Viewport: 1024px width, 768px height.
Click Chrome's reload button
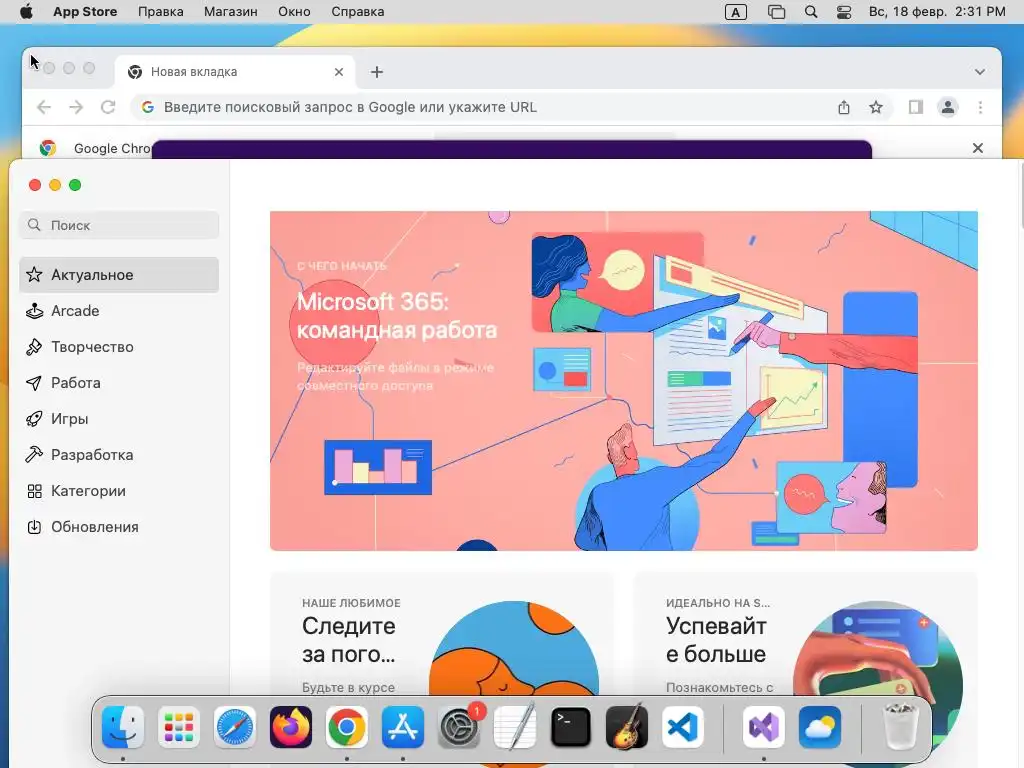tap(108, 107)
